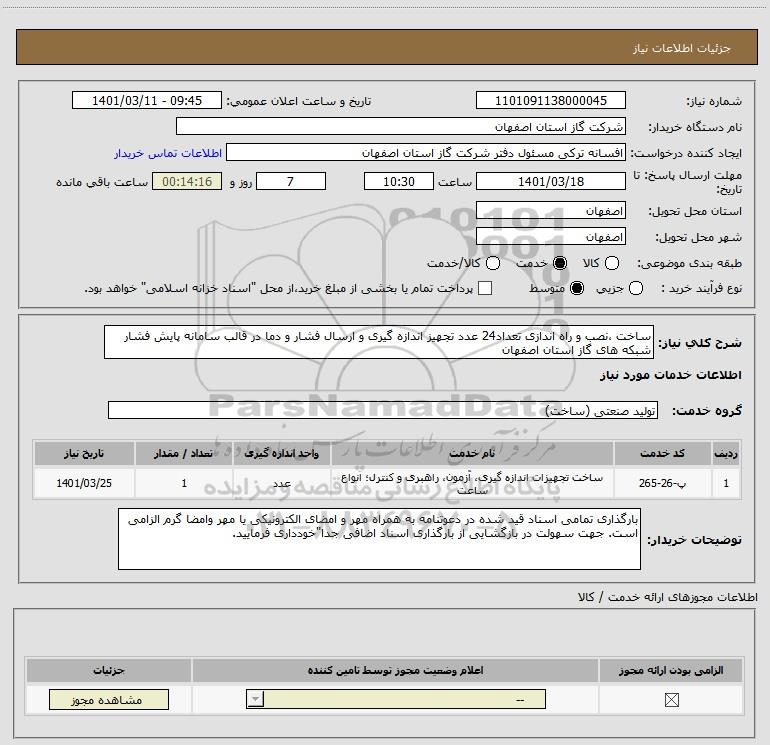
Task: Click the تعداد / مقدار column header
Action: (183, 453)
